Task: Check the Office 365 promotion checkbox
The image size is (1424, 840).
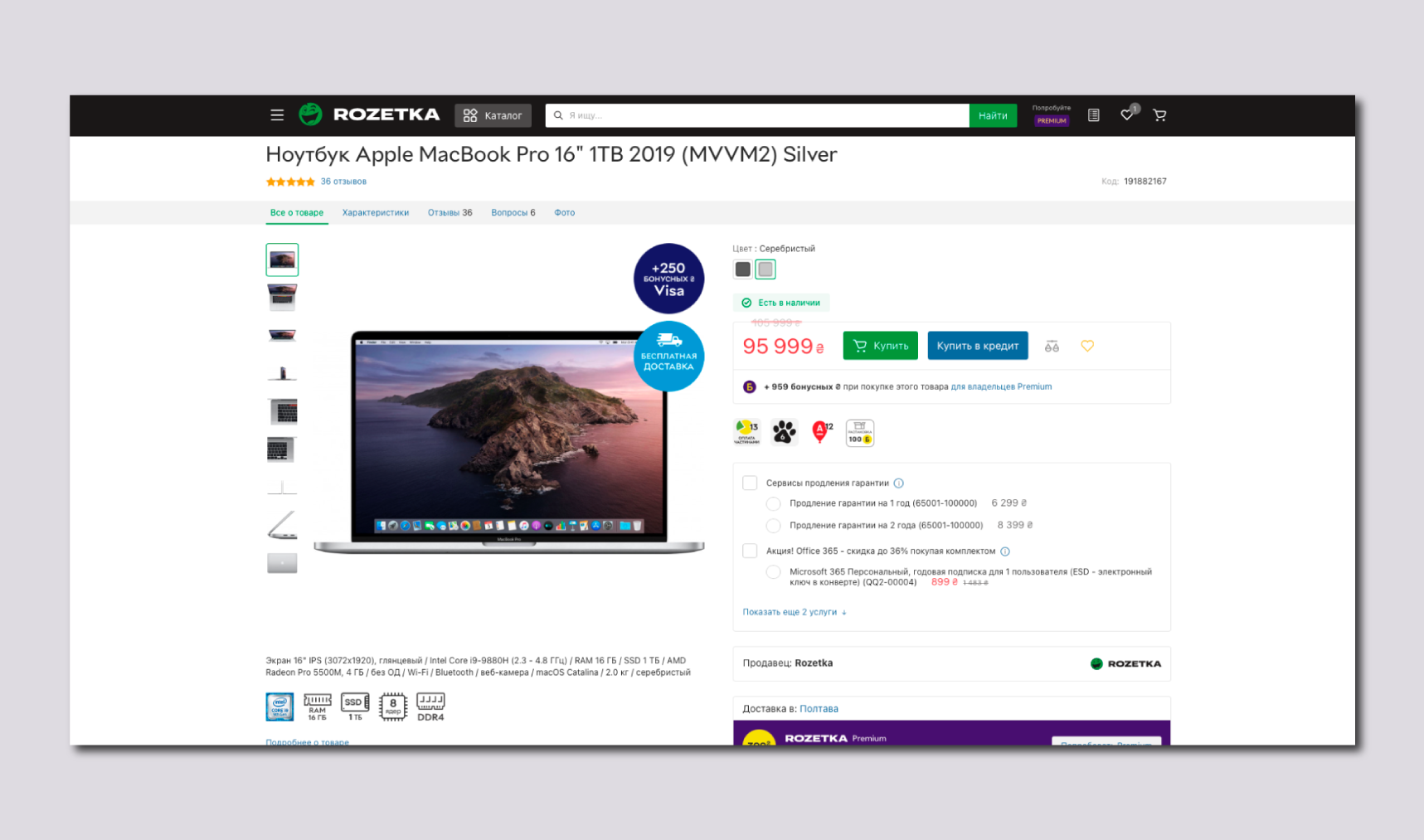Action: [x=750, y=551]
